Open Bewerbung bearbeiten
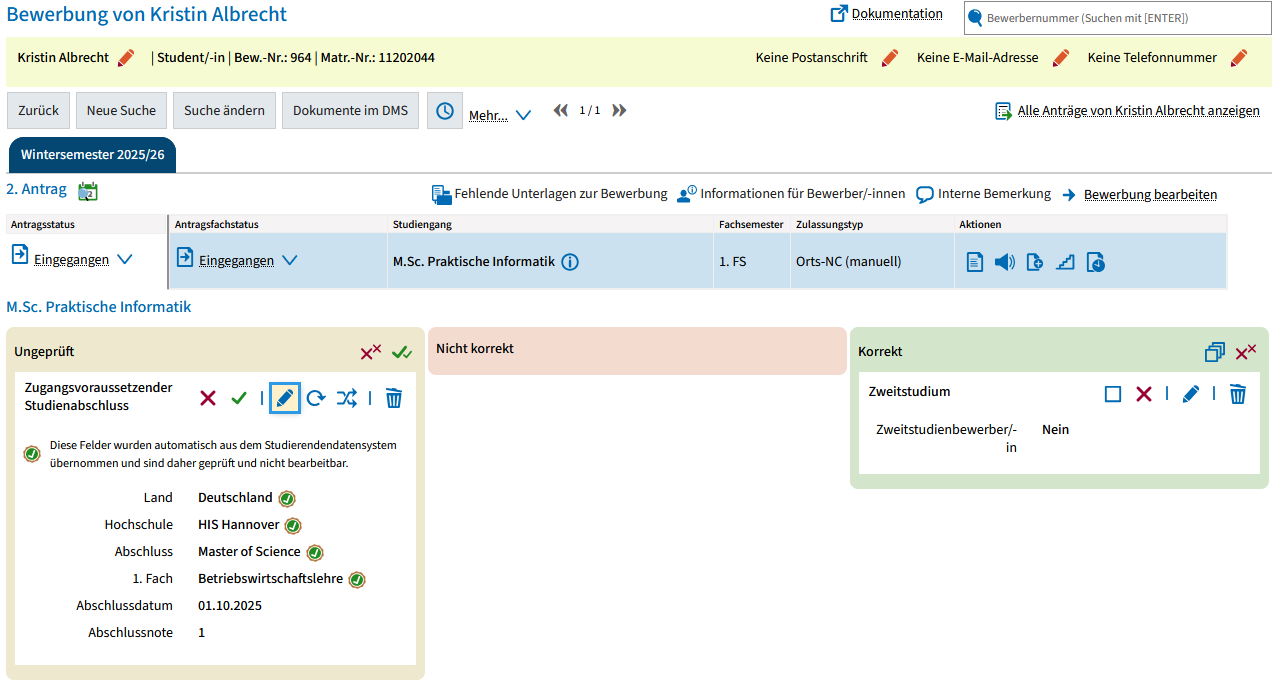The image size is (1277, 683). tap(1150, 194)
